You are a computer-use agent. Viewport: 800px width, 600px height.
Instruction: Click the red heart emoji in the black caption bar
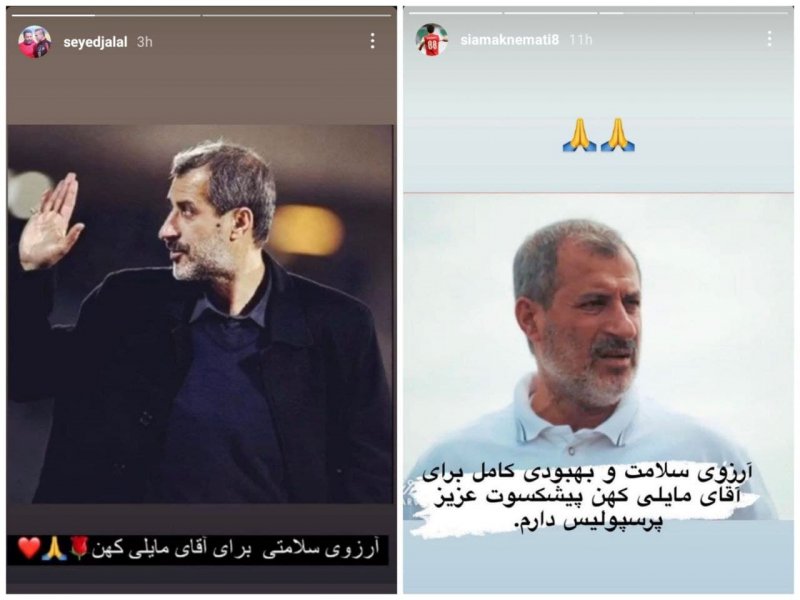coord(29,548)
